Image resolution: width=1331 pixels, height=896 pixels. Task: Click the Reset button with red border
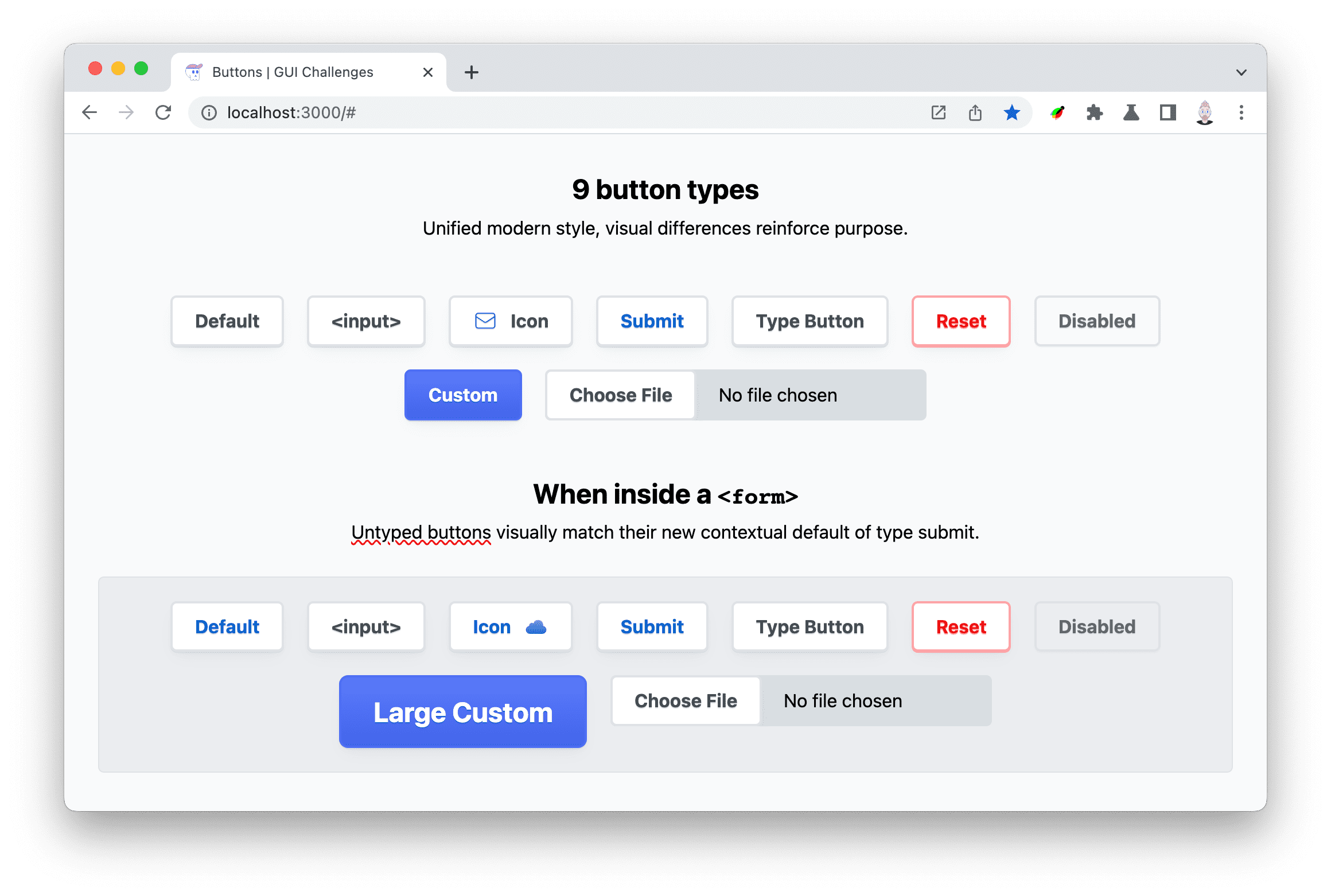[x=960, y=321]
